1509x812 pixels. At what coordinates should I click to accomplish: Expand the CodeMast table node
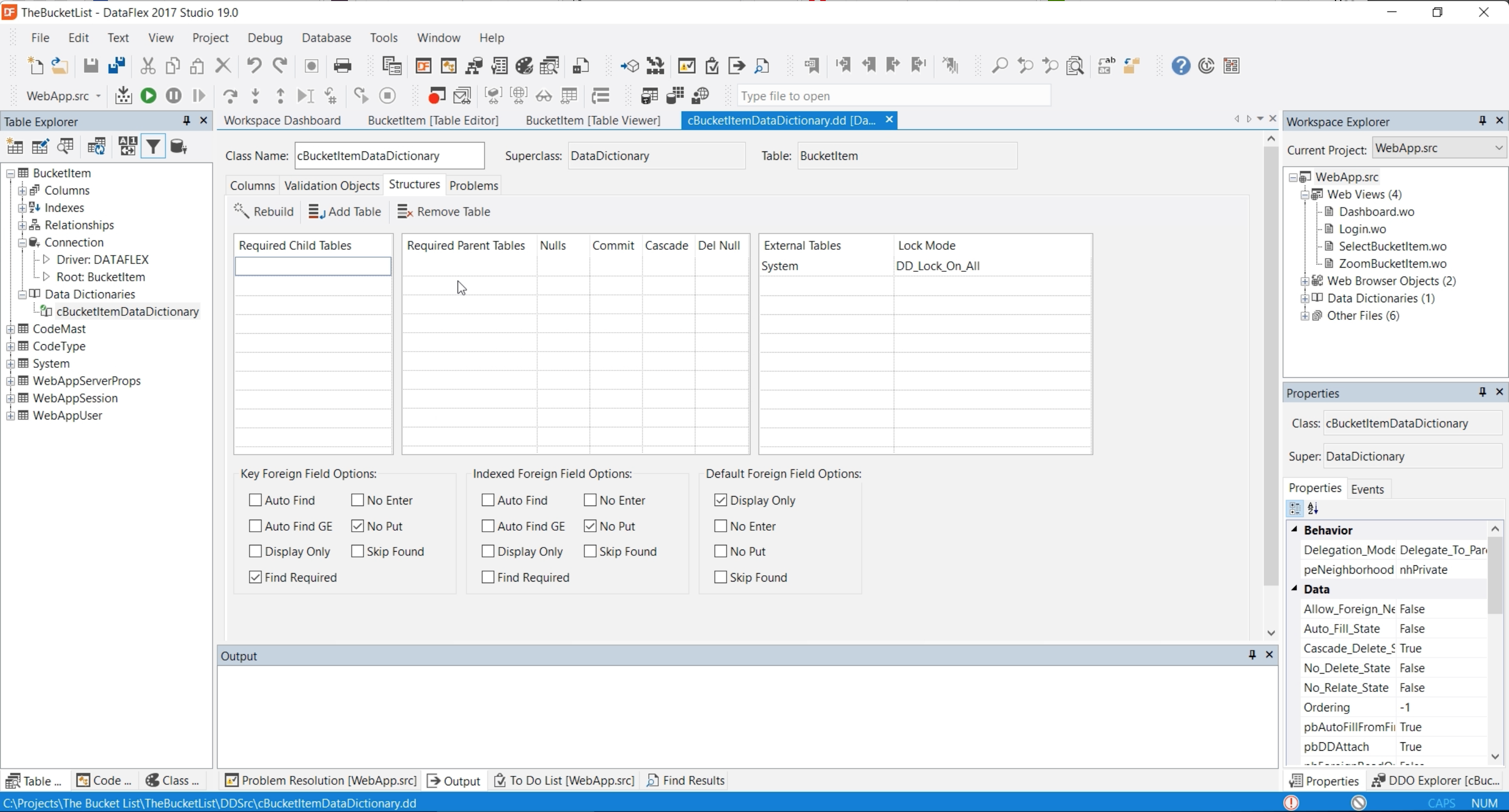[10, 329]
